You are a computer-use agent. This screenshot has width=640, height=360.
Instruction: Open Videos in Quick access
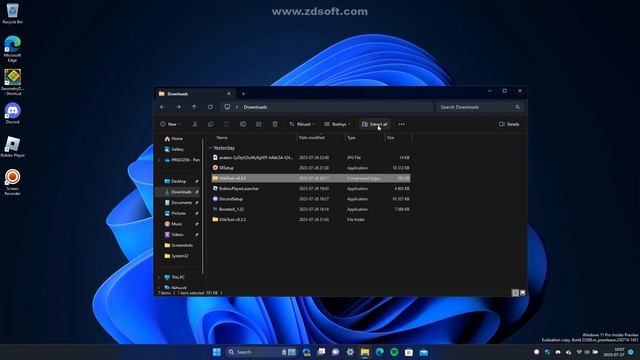pyautogui.click(x=177, y=234)
